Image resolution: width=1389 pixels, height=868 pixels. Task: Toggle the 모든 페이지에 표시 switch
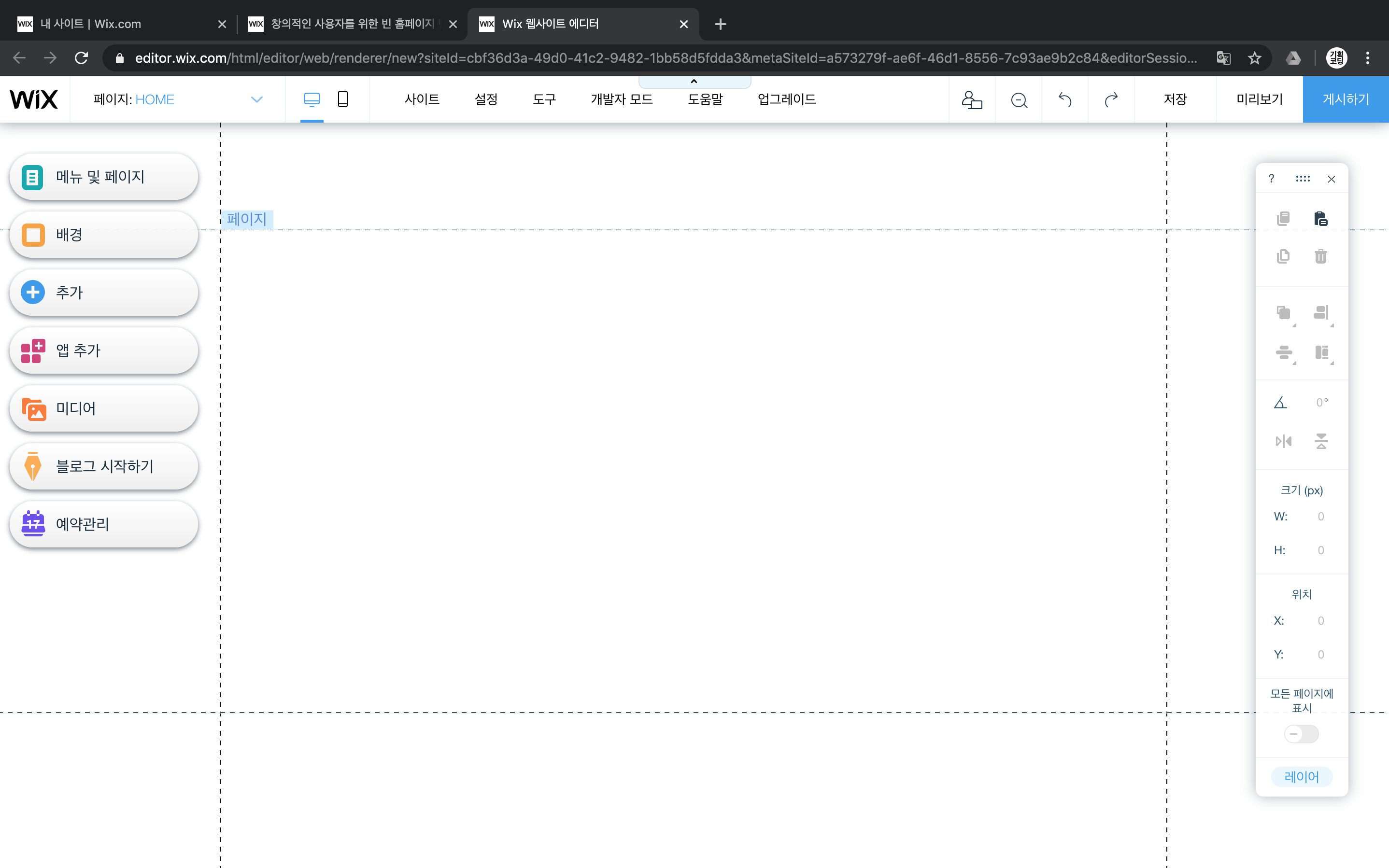coord(1301,734)
